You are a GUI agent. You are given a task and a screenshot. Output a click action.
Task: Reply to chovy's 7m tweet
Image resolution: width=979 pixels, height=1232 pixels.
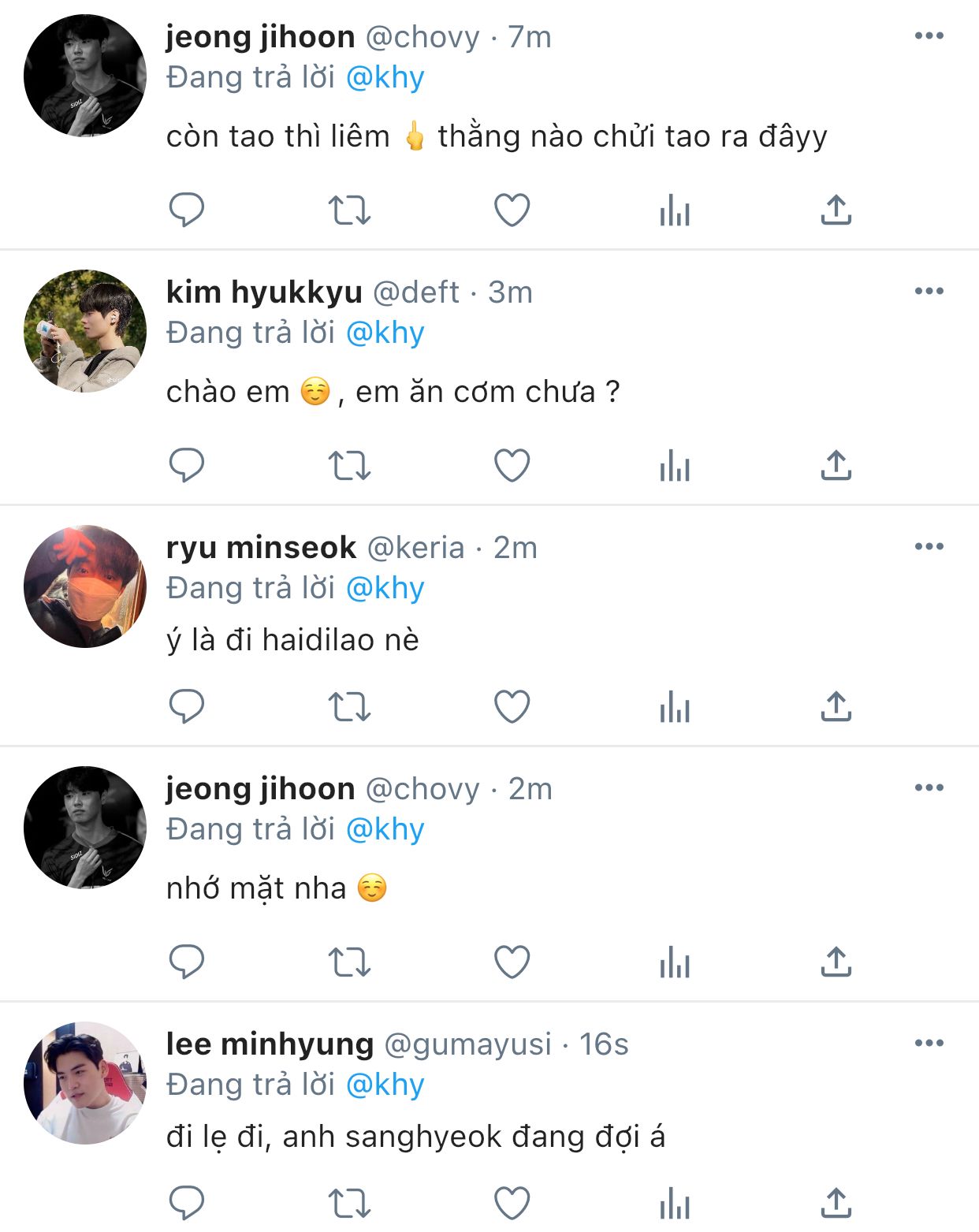point(187,210)
